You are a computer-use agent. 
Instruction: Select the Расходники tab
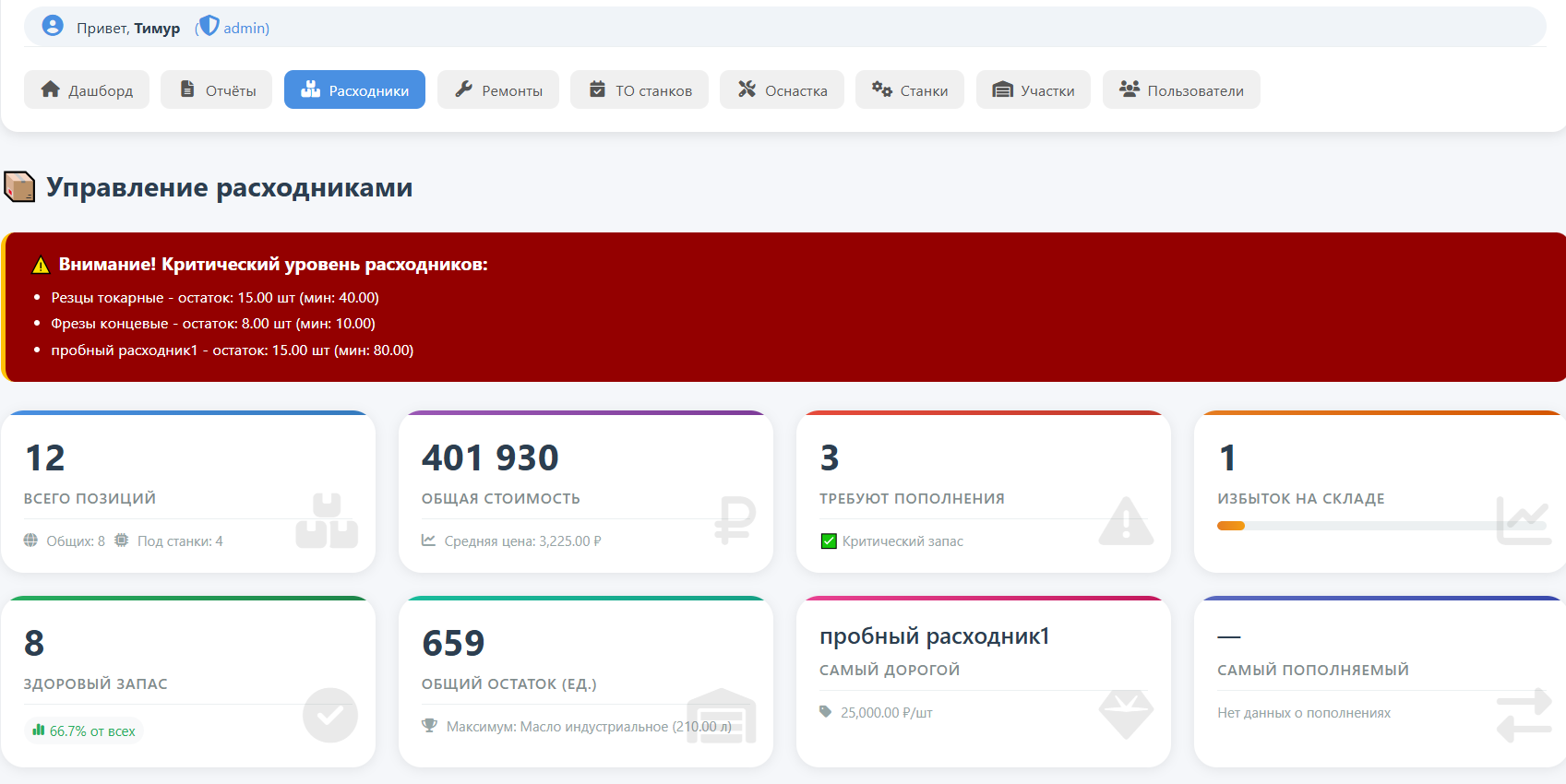click(x=354, y=89)
